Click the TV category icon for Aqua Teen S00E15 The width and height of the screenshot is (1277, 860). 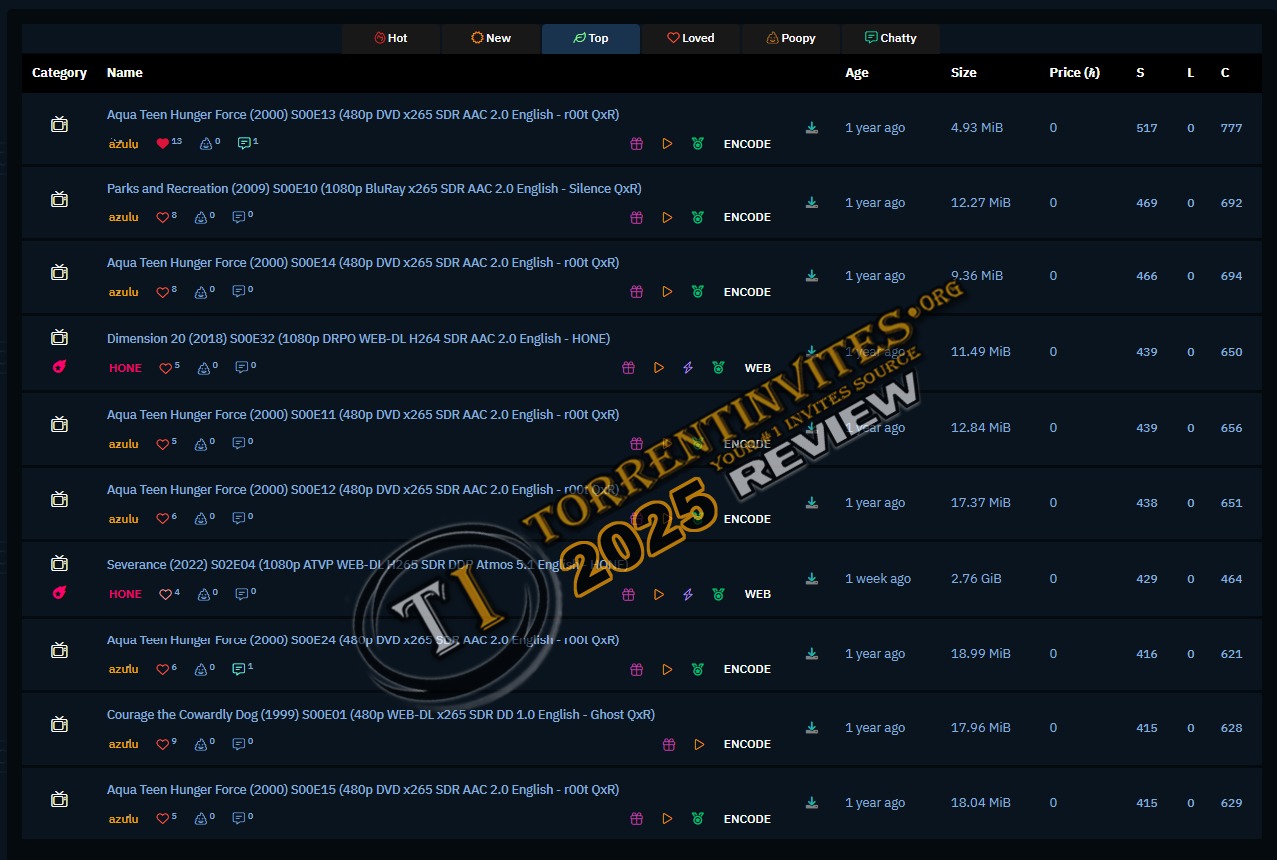pos(59,799)
